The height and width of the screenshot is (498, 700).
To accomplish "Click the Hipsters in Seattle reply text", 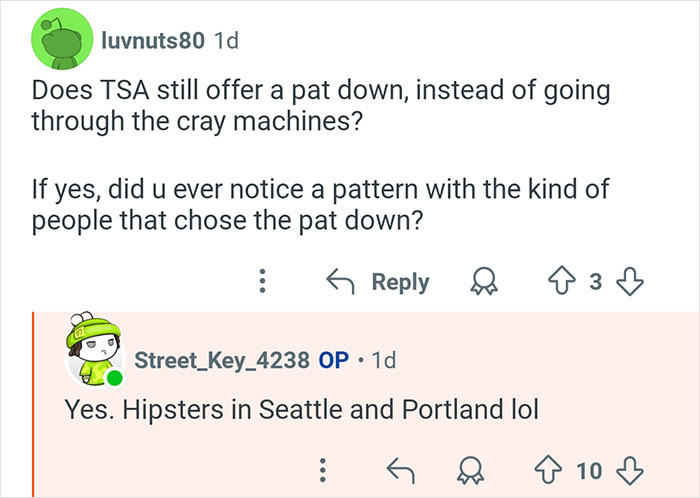I will click(x=301, y=410).
